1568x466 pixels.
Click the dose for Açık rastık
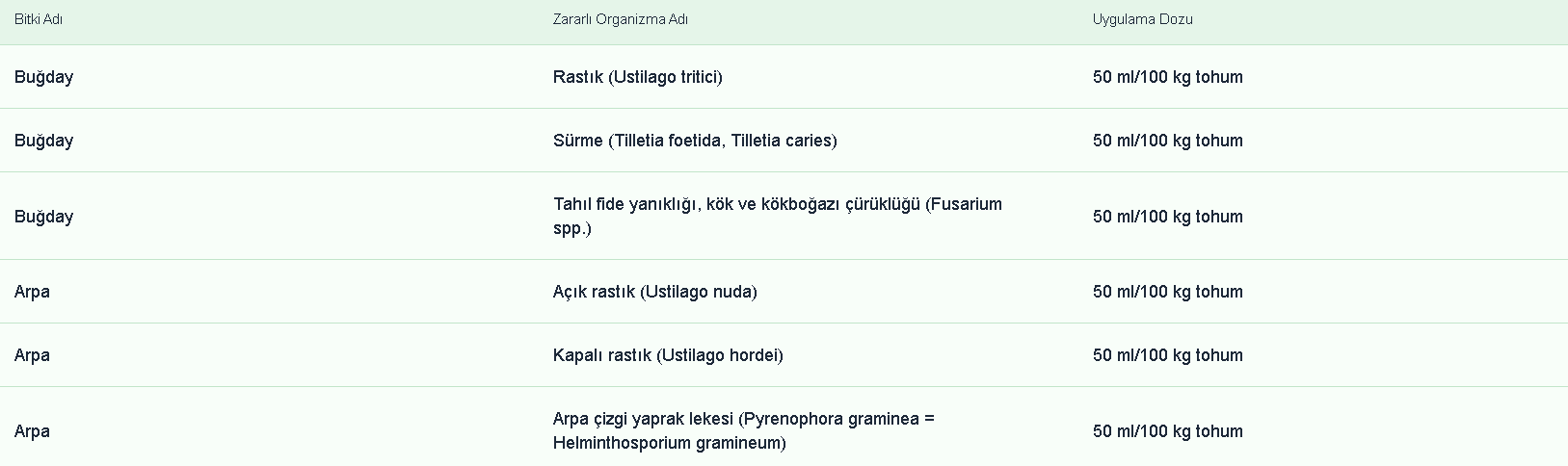(1167, 292)
